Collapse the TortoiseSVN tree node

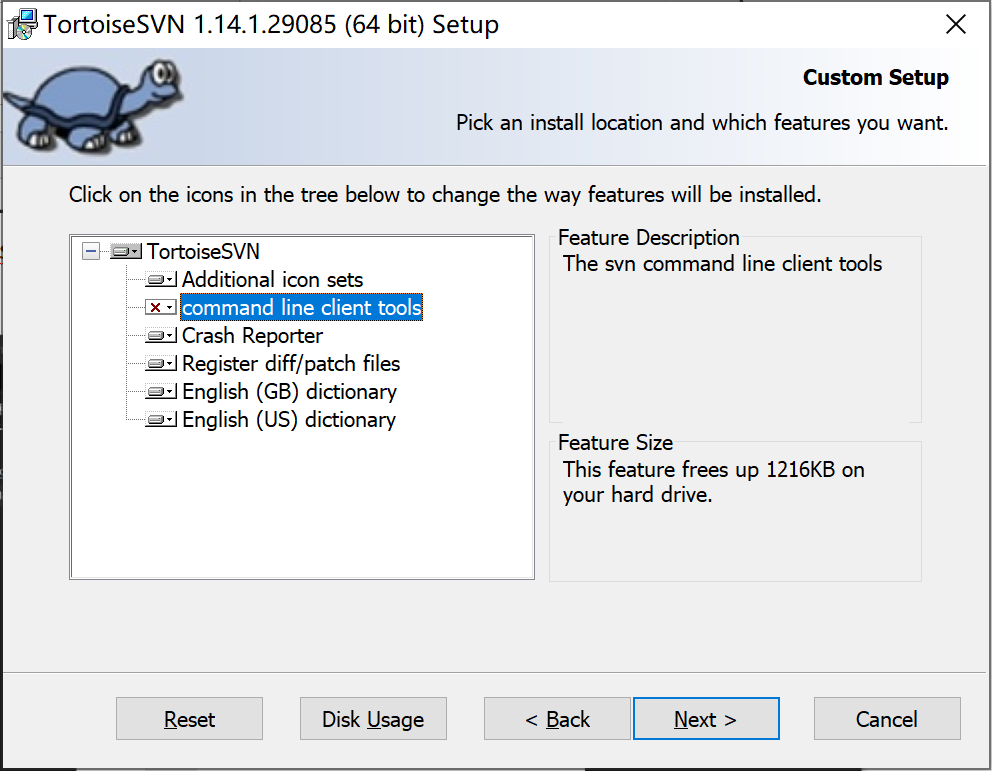[x=91, y=252]
